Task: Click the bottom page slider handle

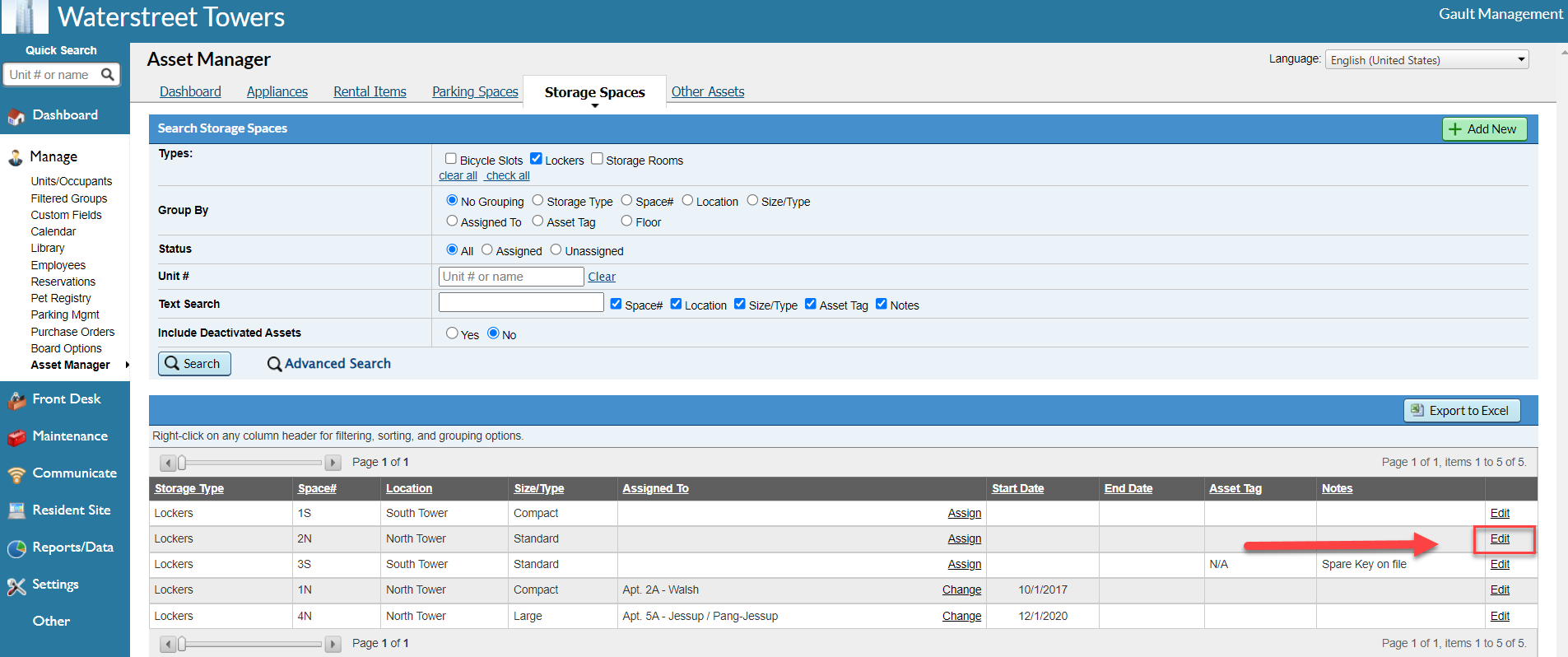Action: click(x=182, y=644)
